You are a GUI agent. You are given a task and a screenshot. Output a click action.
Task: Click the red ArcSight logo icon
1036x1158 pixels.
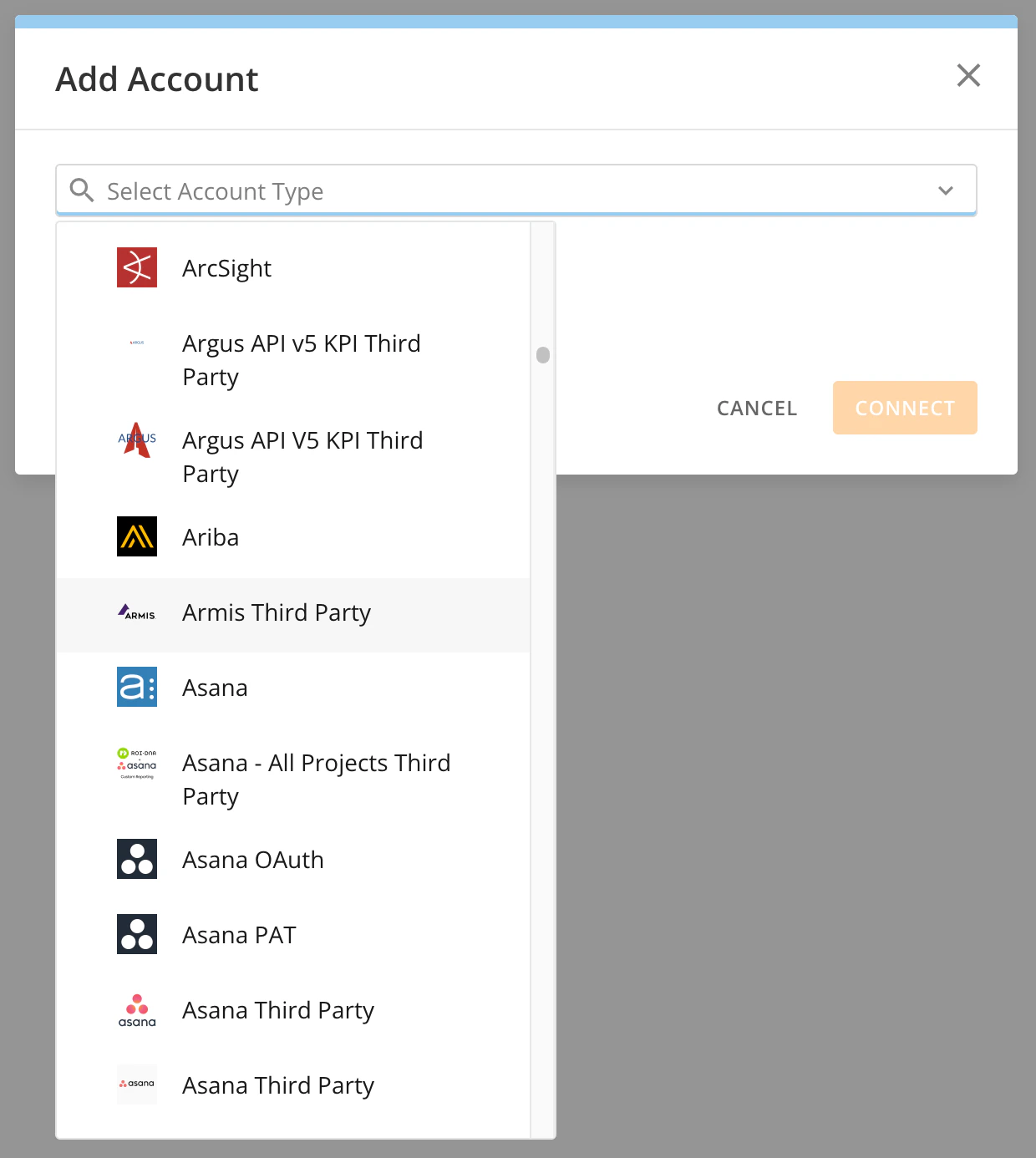[x=137, y=267]
